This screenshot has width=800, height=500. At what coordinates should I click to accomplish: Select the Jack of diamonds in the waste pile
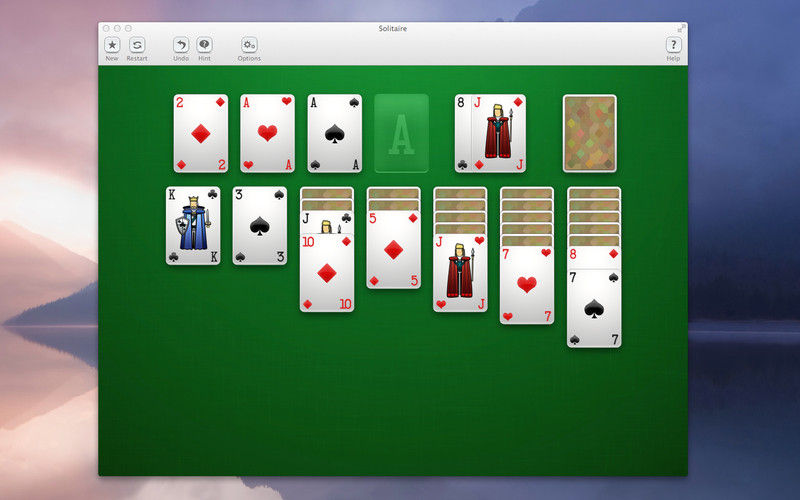[x=498, y=133]
